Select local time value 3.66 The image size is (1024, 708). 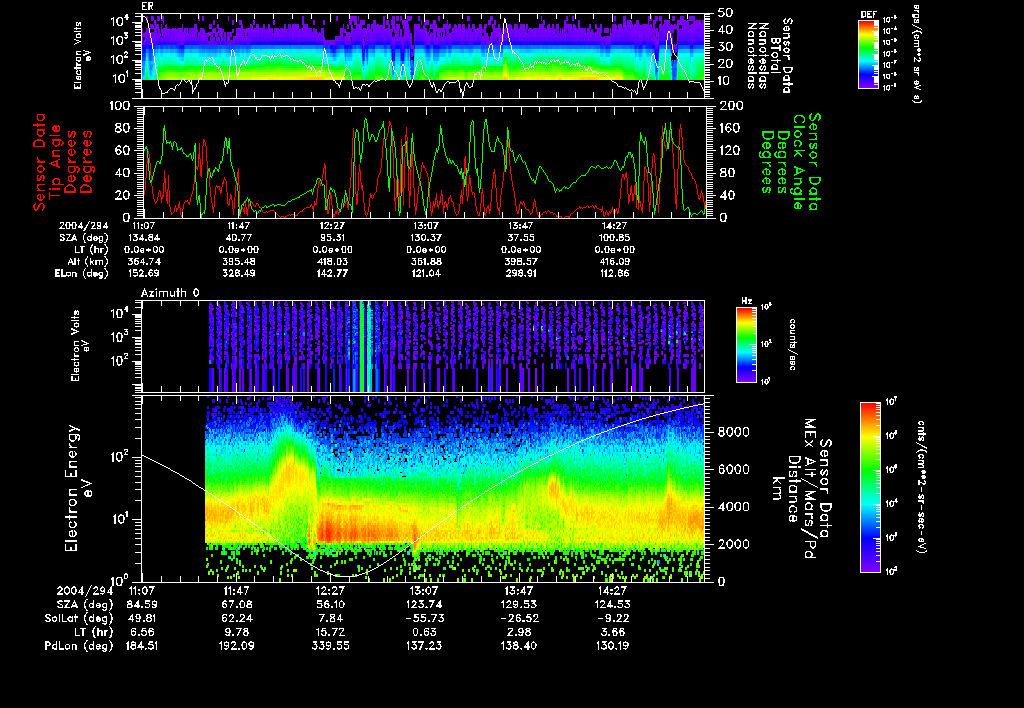point(613,632)
